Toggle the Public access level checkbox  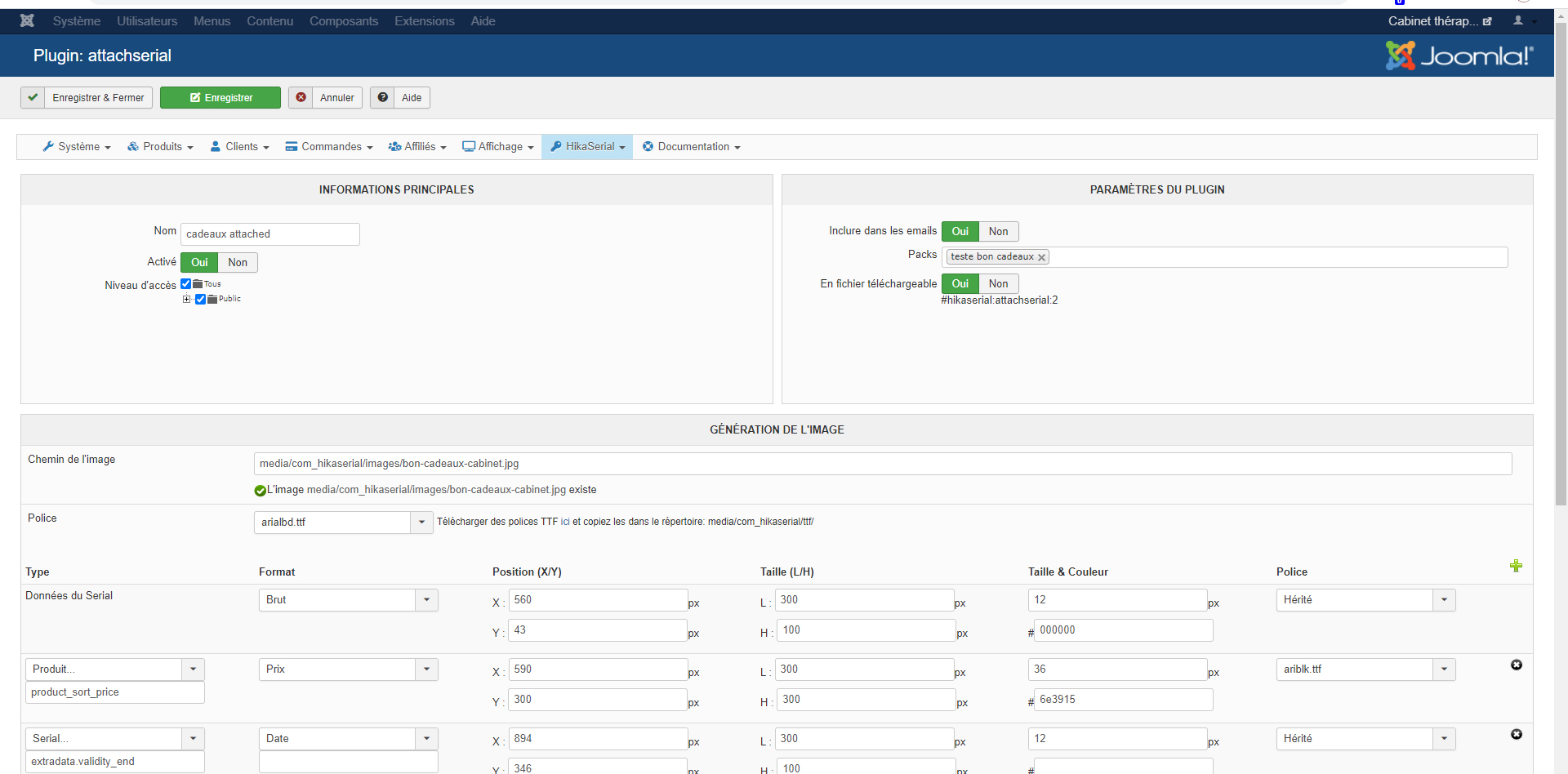200,299
